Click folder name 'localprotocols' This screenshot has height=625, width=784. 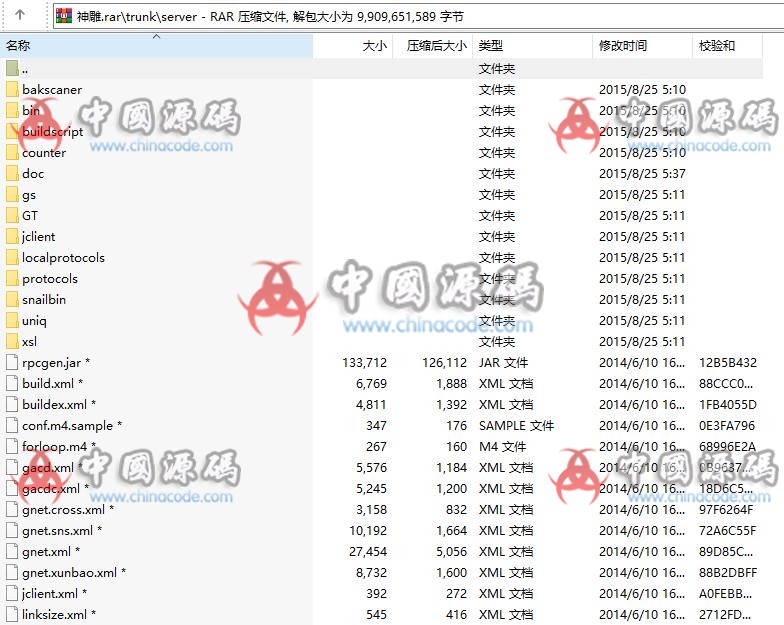click(x=64, y=258)
